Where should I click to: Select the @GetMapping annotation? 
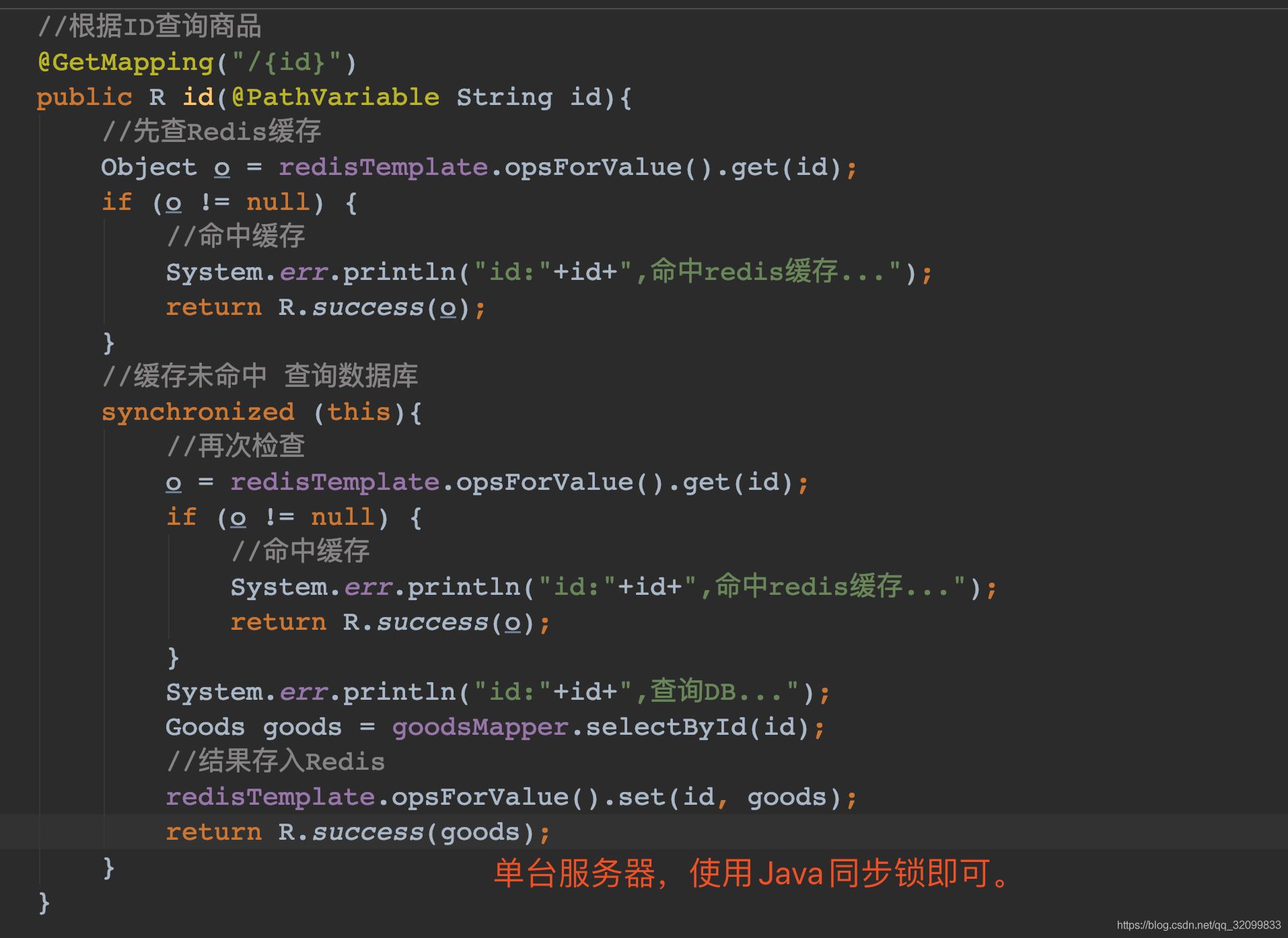pyautogui.click(x=126, y=63)
